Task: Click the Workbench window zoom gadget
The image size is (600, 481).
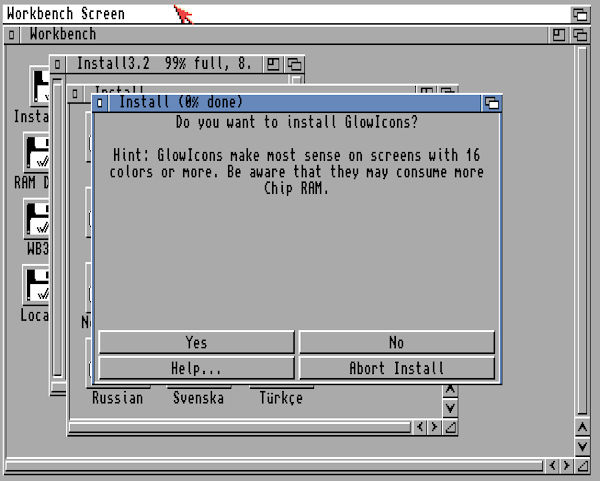Action: pyautogui.click(x=559, y=35)
